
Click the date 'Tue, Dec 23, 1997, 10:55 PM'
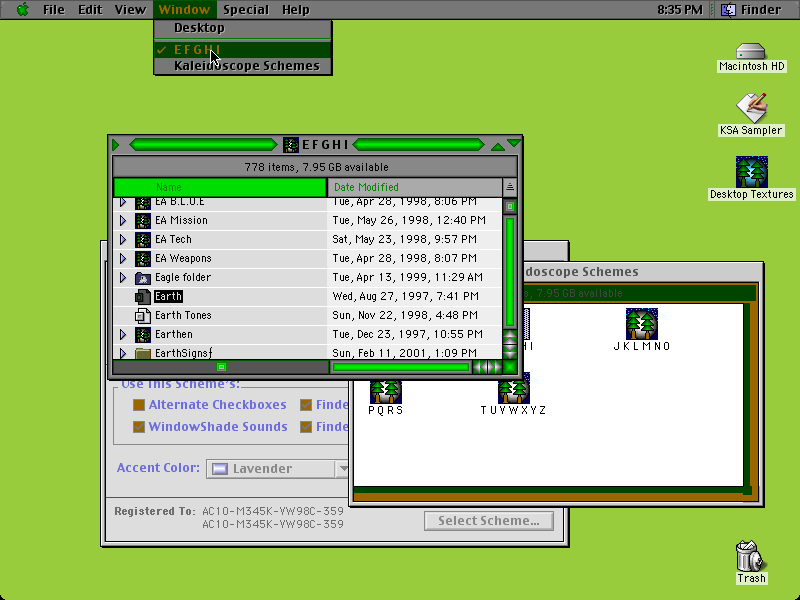408,335
